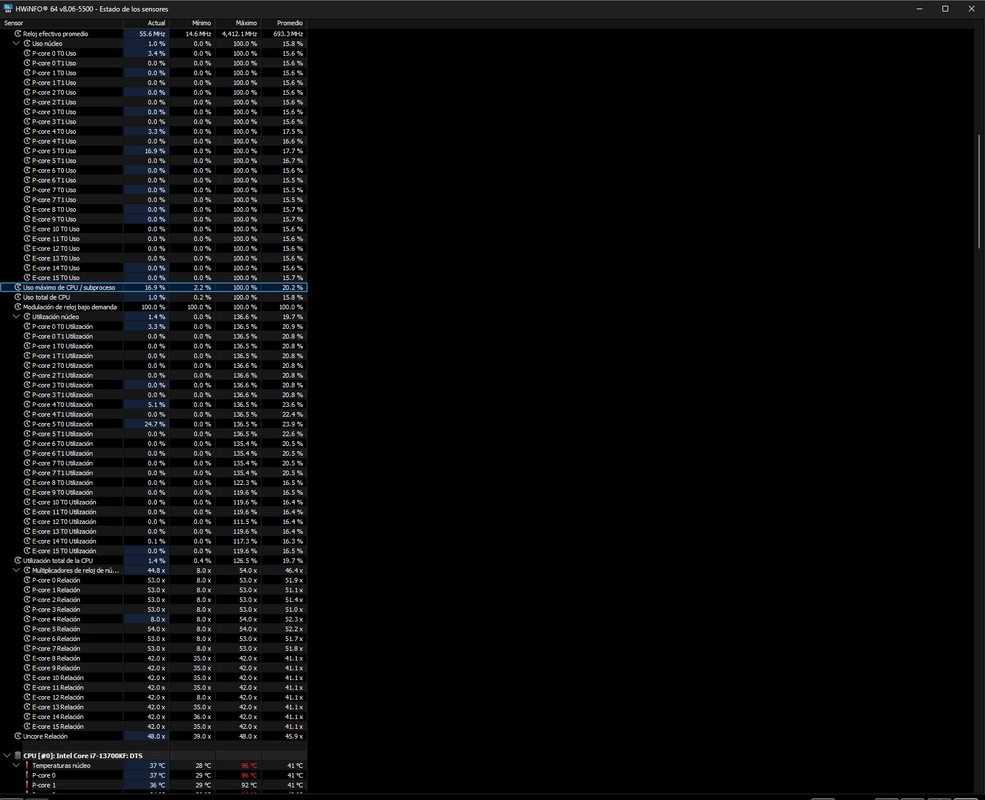Screen dimensions: 985x800
Task: Click the thermometer icon beside P-core 1 temperature
Action: [27, 786]
